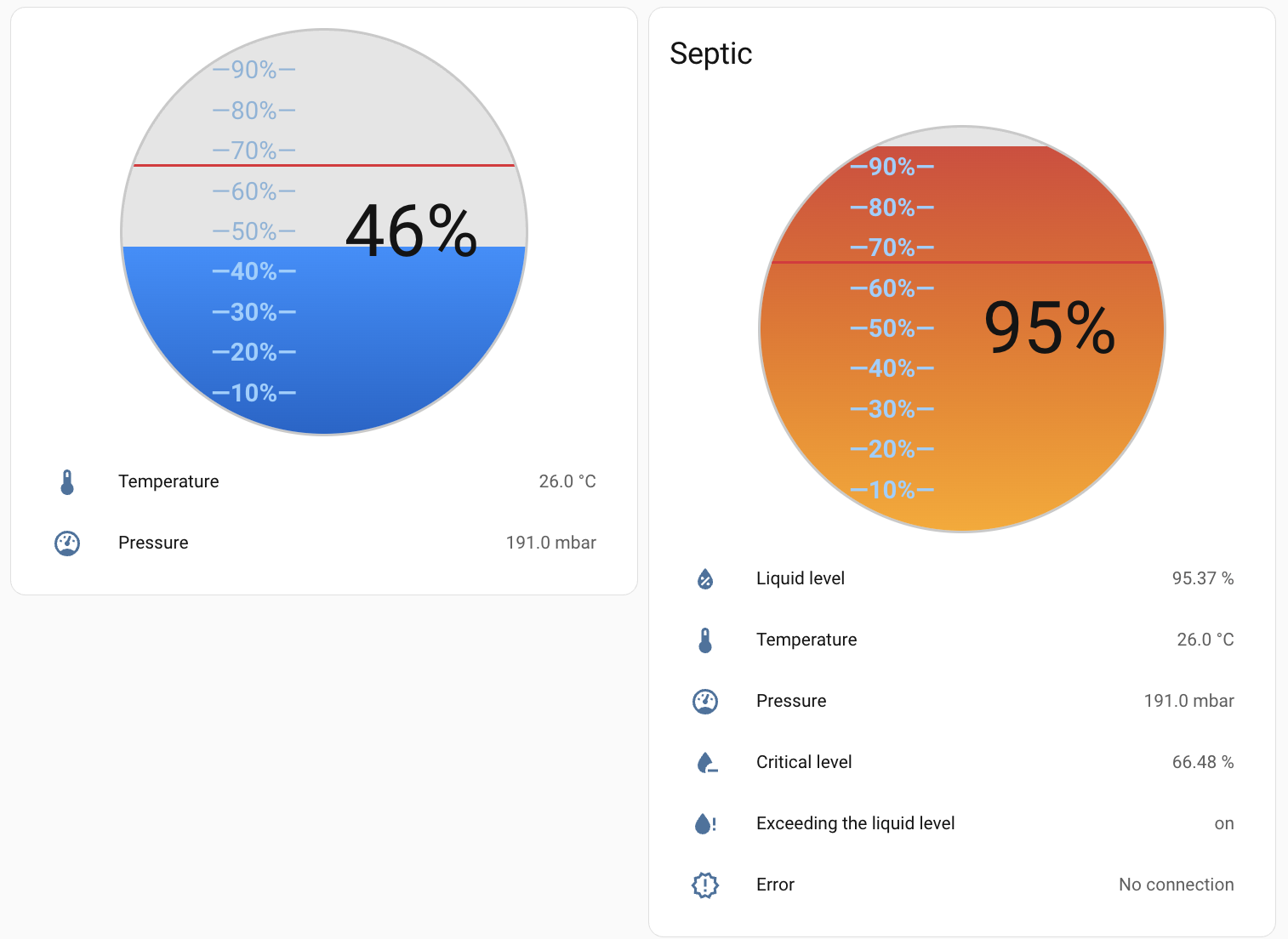Select the Temperature row in the left card
This screenshot has height=939, width=1288.
pos(168,482)
